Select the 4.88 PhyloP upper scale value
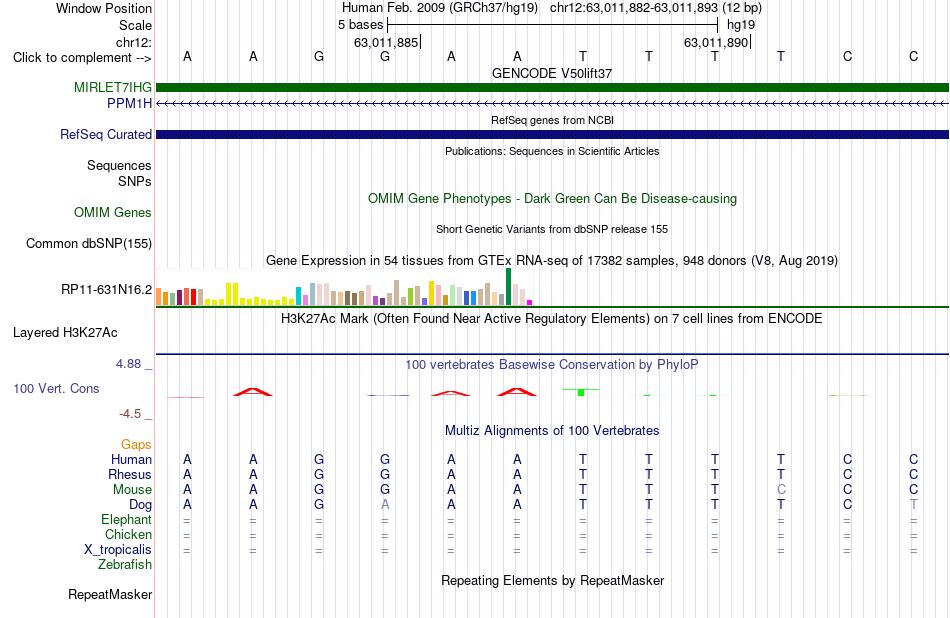The height and width of the screenshot is (618, 950). 128,364
